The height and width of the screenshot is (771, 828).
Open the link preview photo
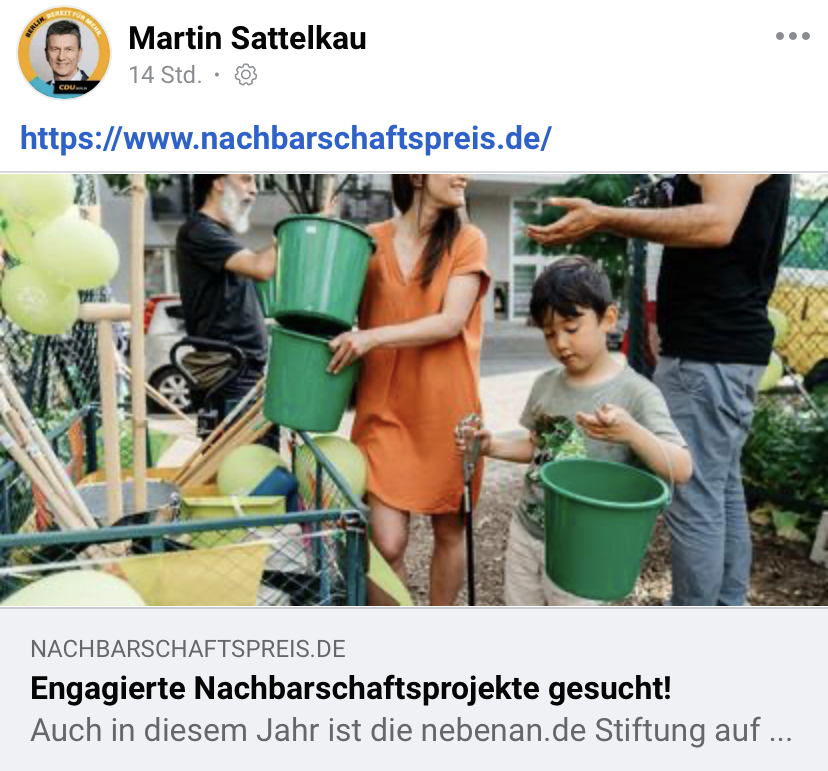[x=414, y=390]
